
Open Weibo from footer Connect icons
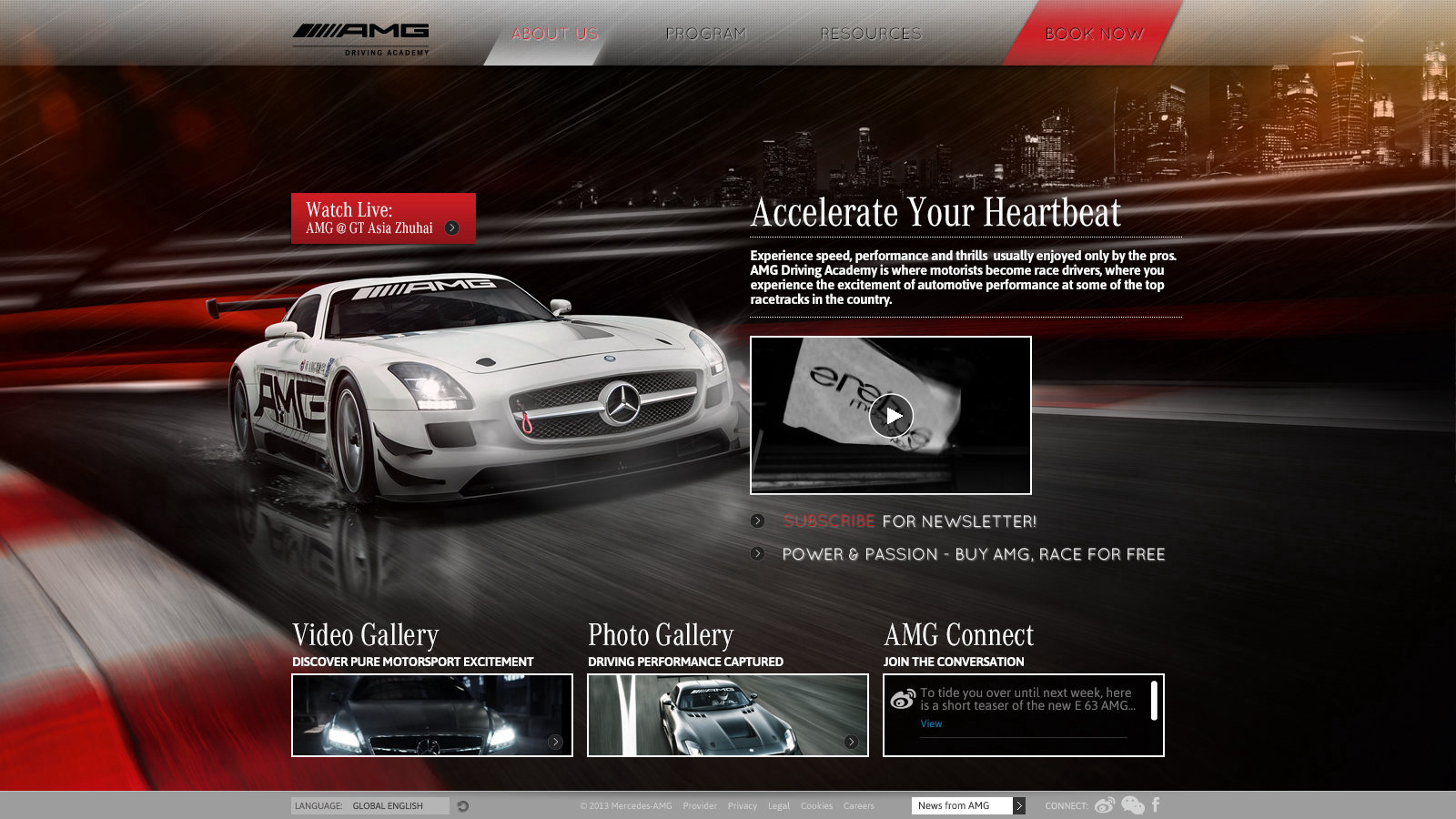1105,805
